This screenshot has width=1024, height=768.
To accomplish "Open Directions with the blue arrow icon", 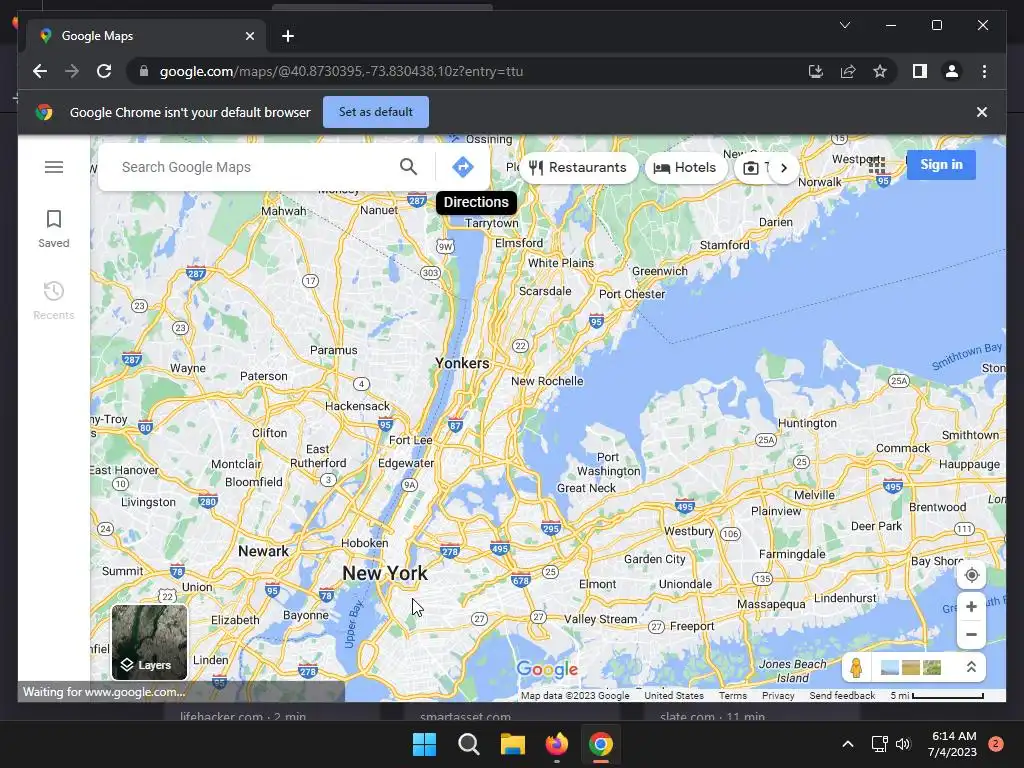I will pos(462,167).
